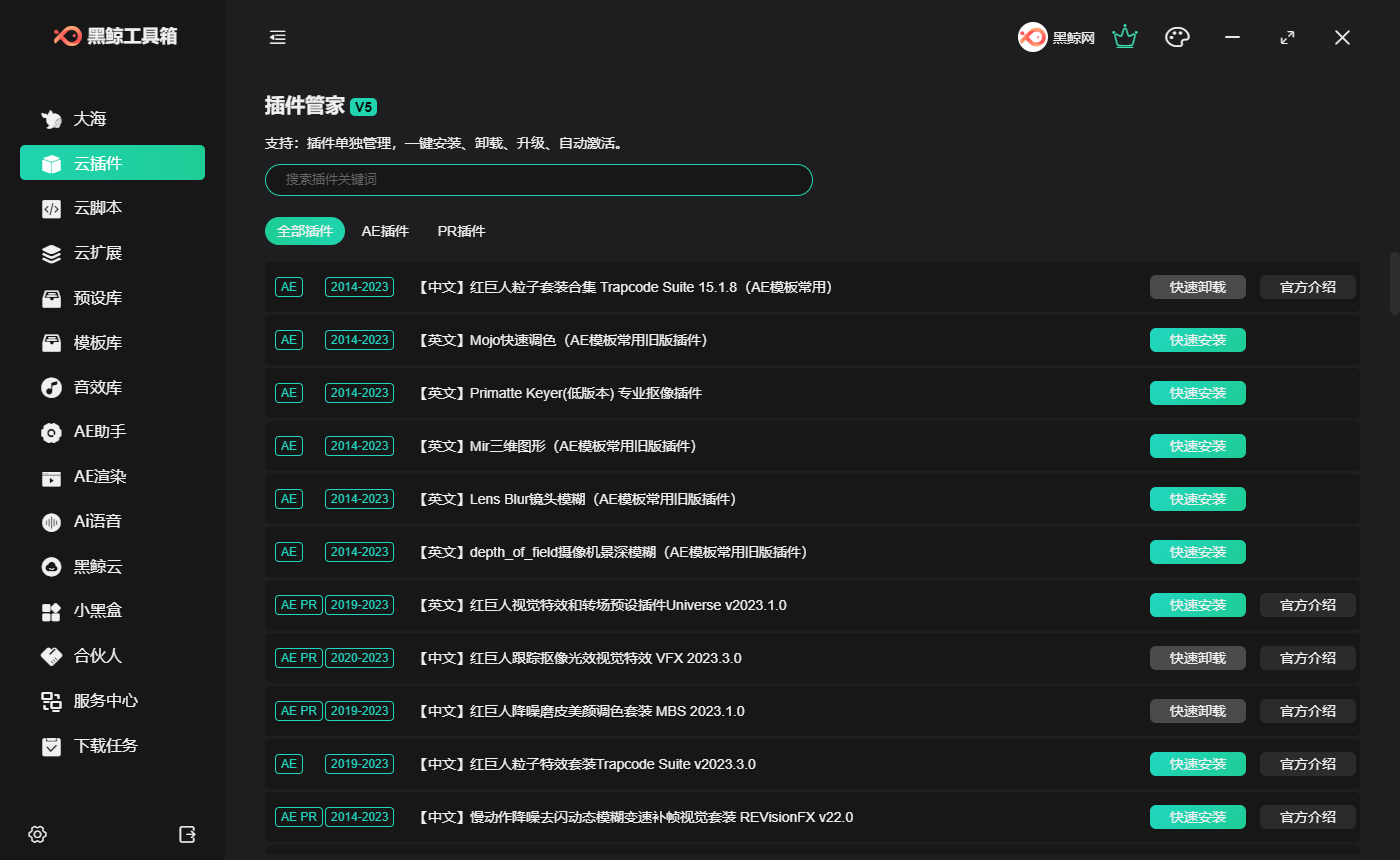Open 官方介绍 for Universe v2023.1.0
1400x860 pixels.
1308,605
